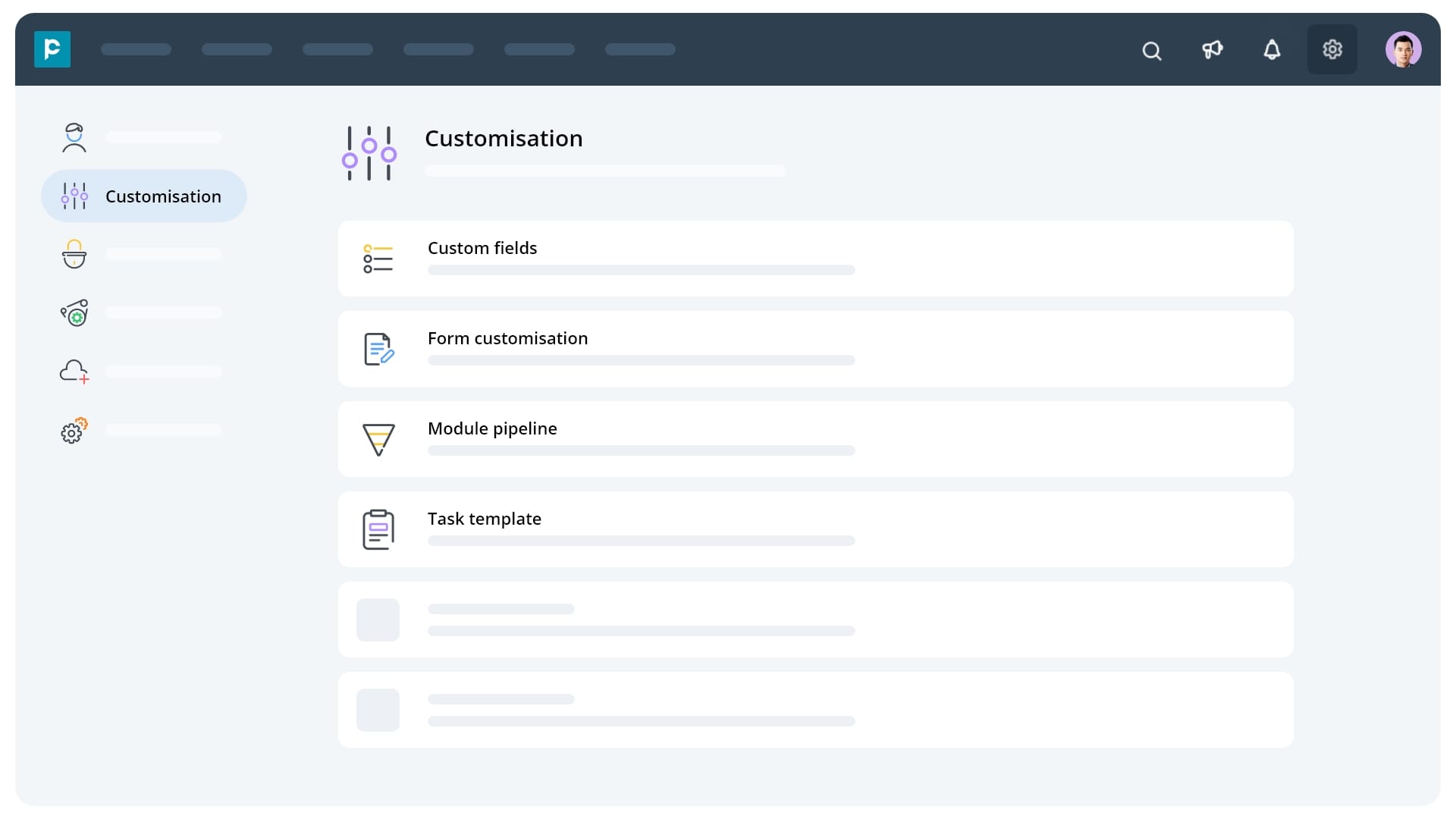The width and height of the screenshot is (1456, 819).
Task: Click the cloud import icon in sidebar
Action: 74,371
